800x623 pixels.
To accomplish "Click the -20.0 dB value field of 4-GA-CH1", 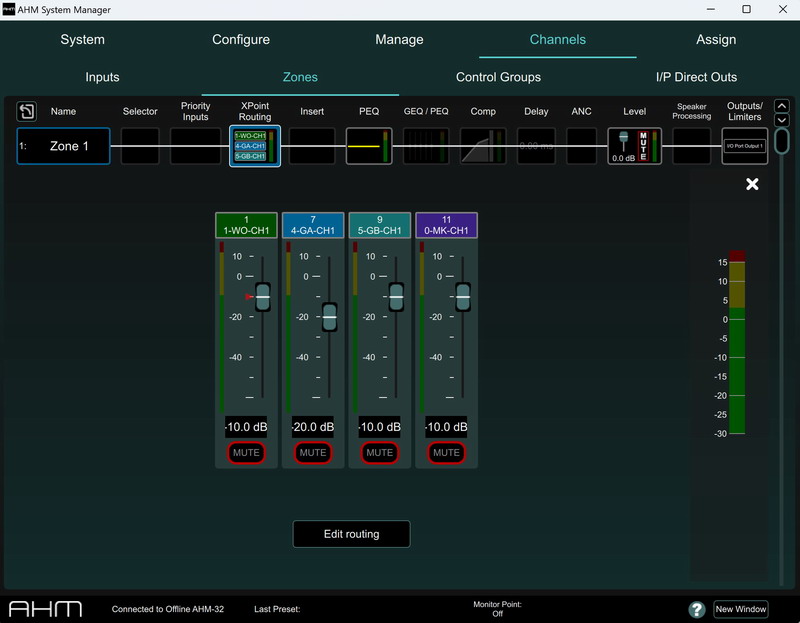I will pos(313,427).
